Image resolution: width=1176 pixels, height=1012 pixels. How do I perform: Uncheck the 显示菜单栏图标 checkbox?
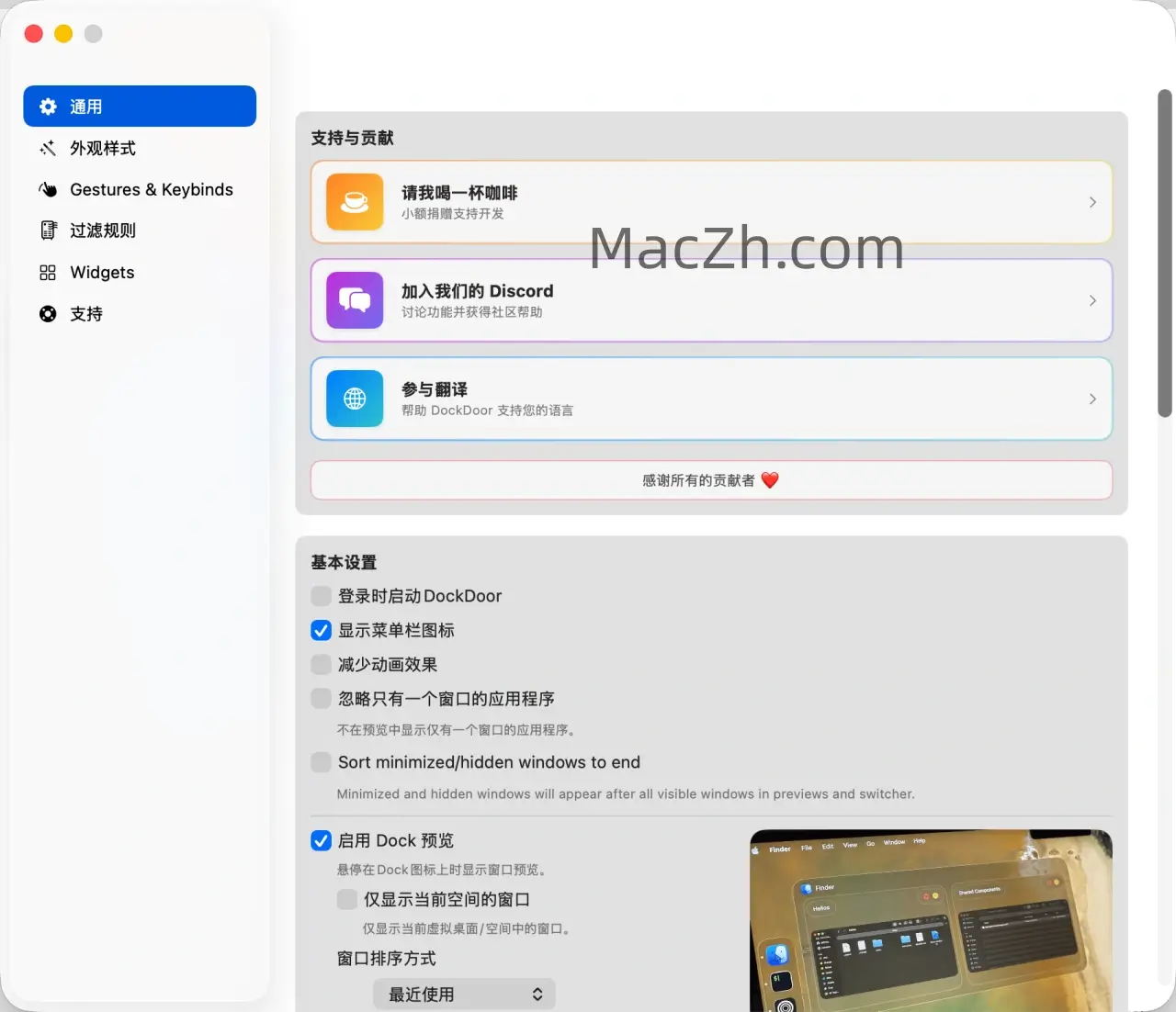tap(321, 630)
